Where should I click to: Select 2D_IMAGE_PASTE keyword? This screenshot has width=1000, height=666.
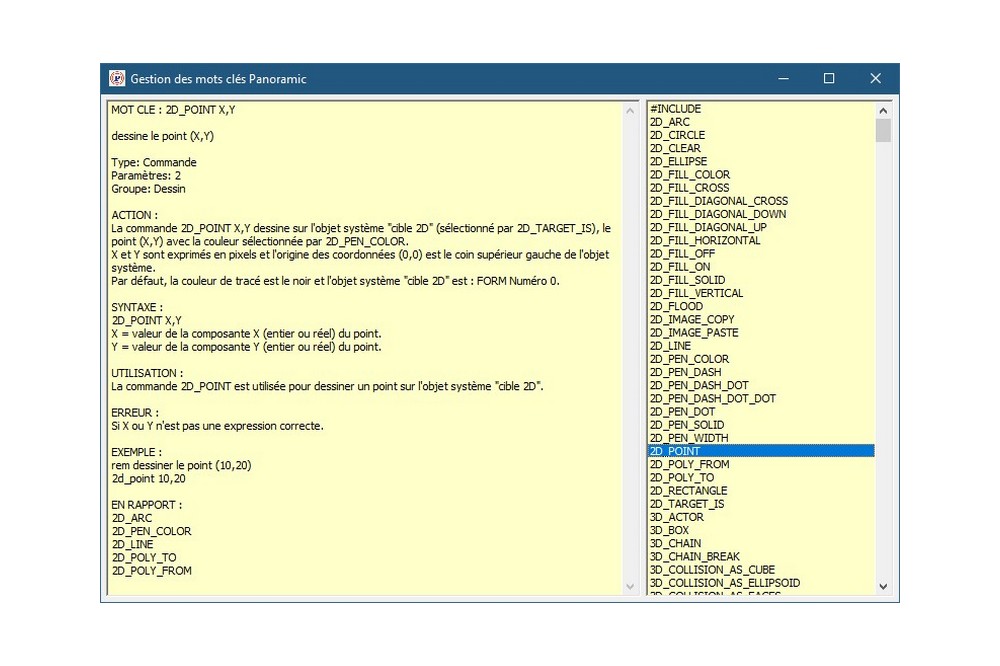[761, 333]
